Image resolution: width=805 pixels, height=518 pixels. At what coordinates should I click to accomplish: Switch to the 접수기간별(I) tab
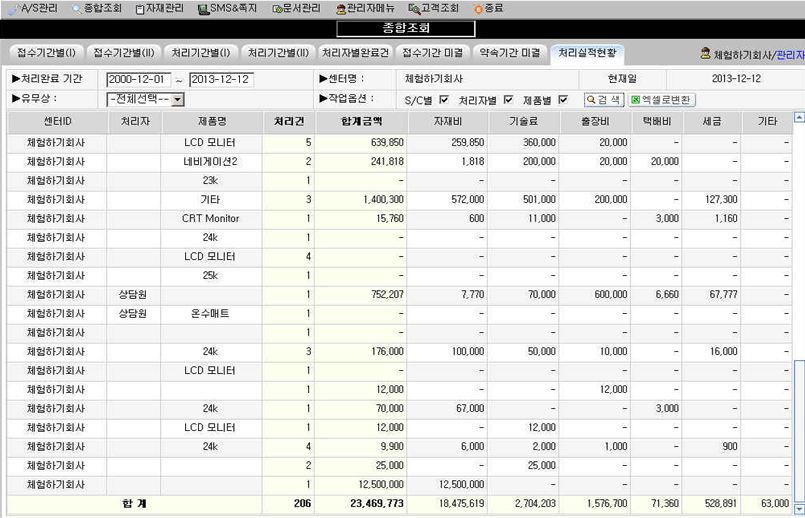click(x=43, y=52)
